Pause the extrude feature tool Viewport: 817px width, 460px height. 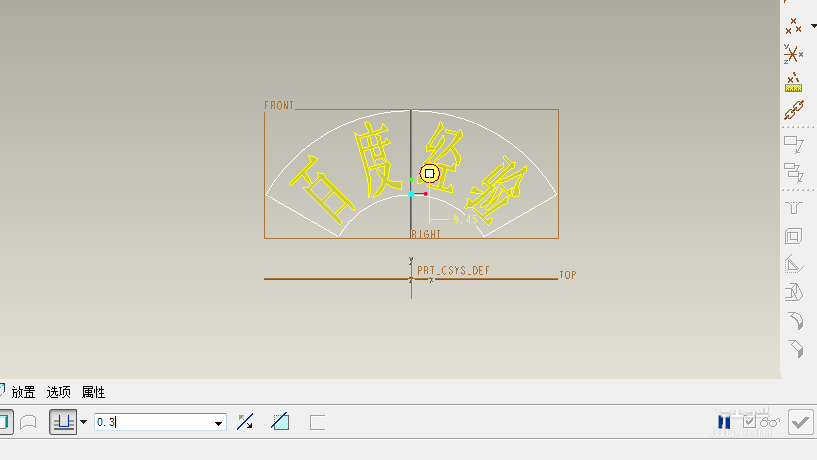click(x=724, y=422)
